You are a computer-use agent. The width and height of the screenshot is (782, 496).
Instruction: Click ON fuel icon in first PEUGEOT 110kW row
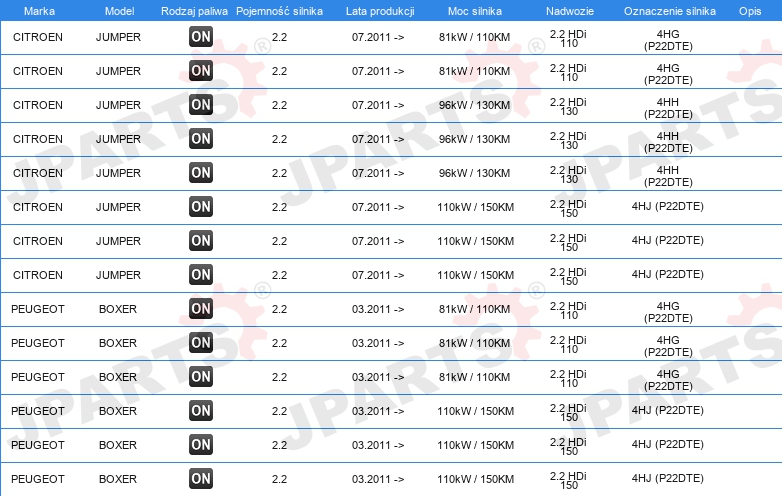201,410
